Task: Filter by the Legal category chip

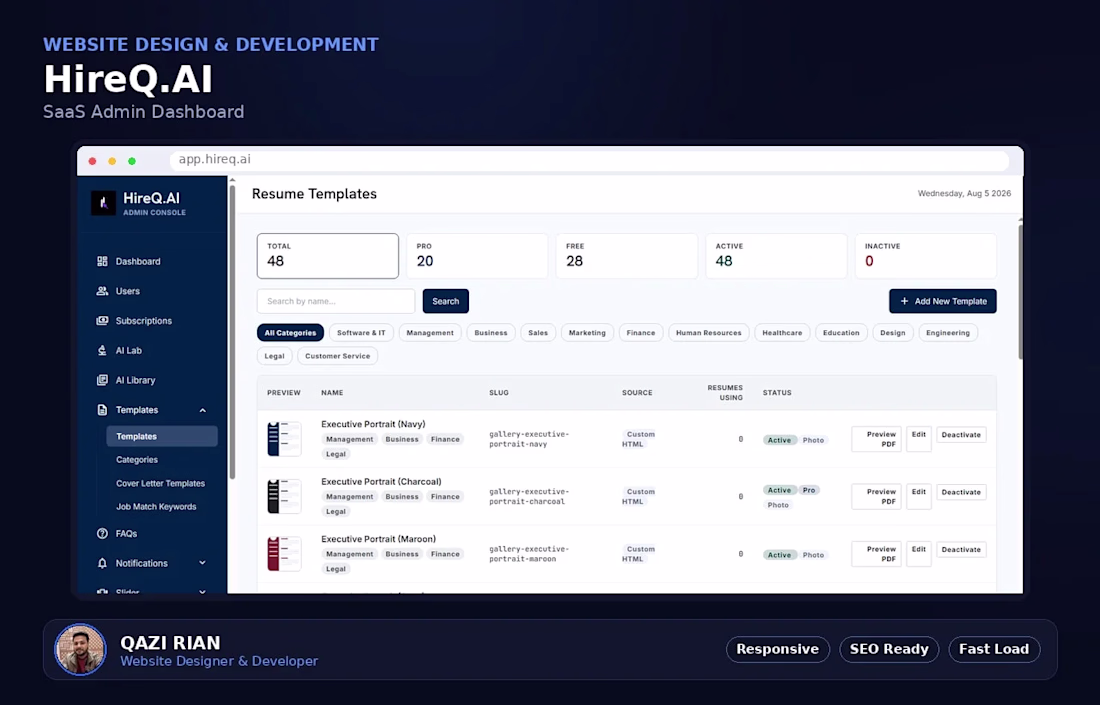Action: click(274, 356)
